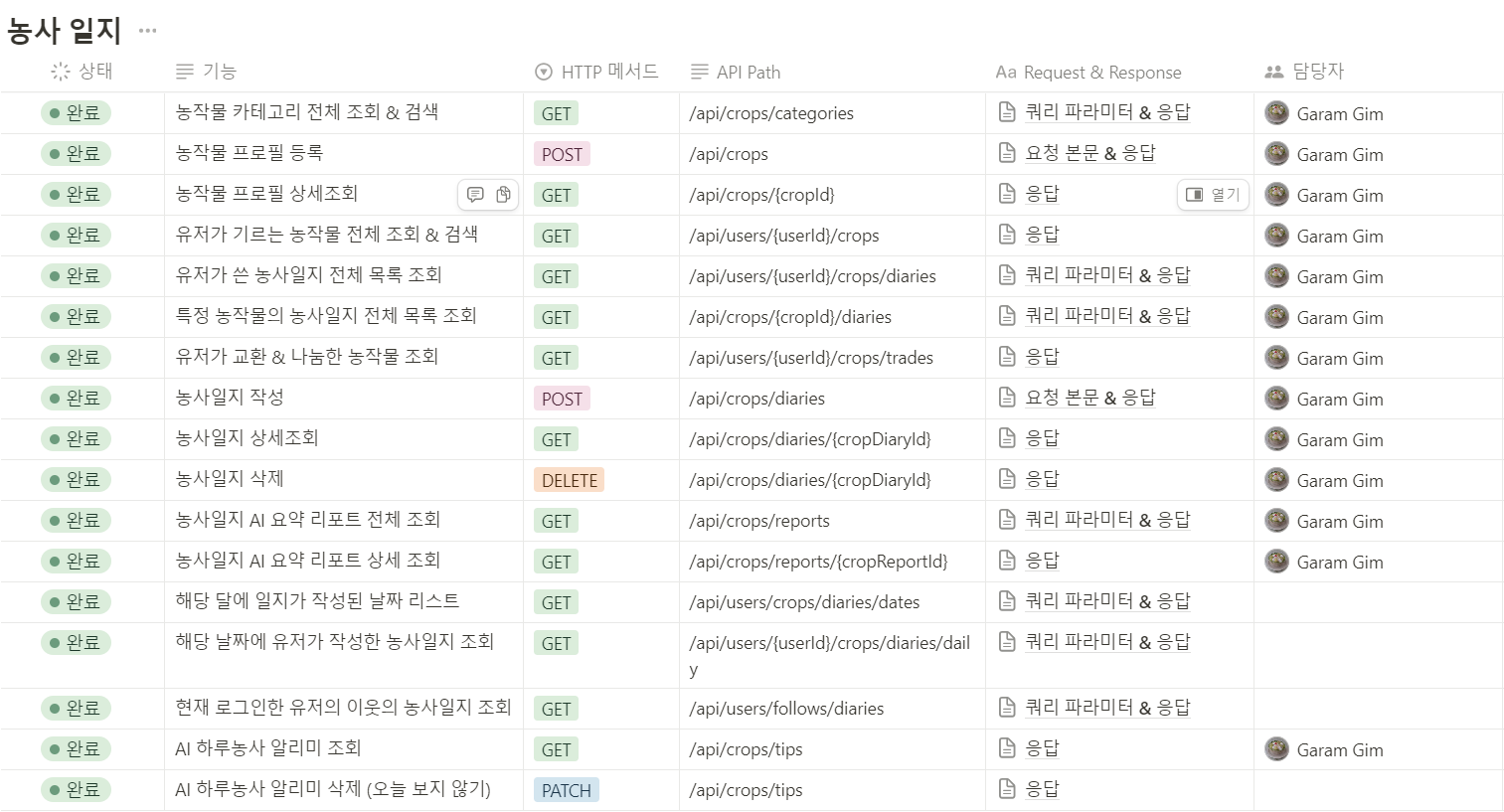This screenshot has height=812, width=1504.
Task: Open 쿼리 파라미터 & 응답 link for /api/crops/reports
Action: (1107, 520)
